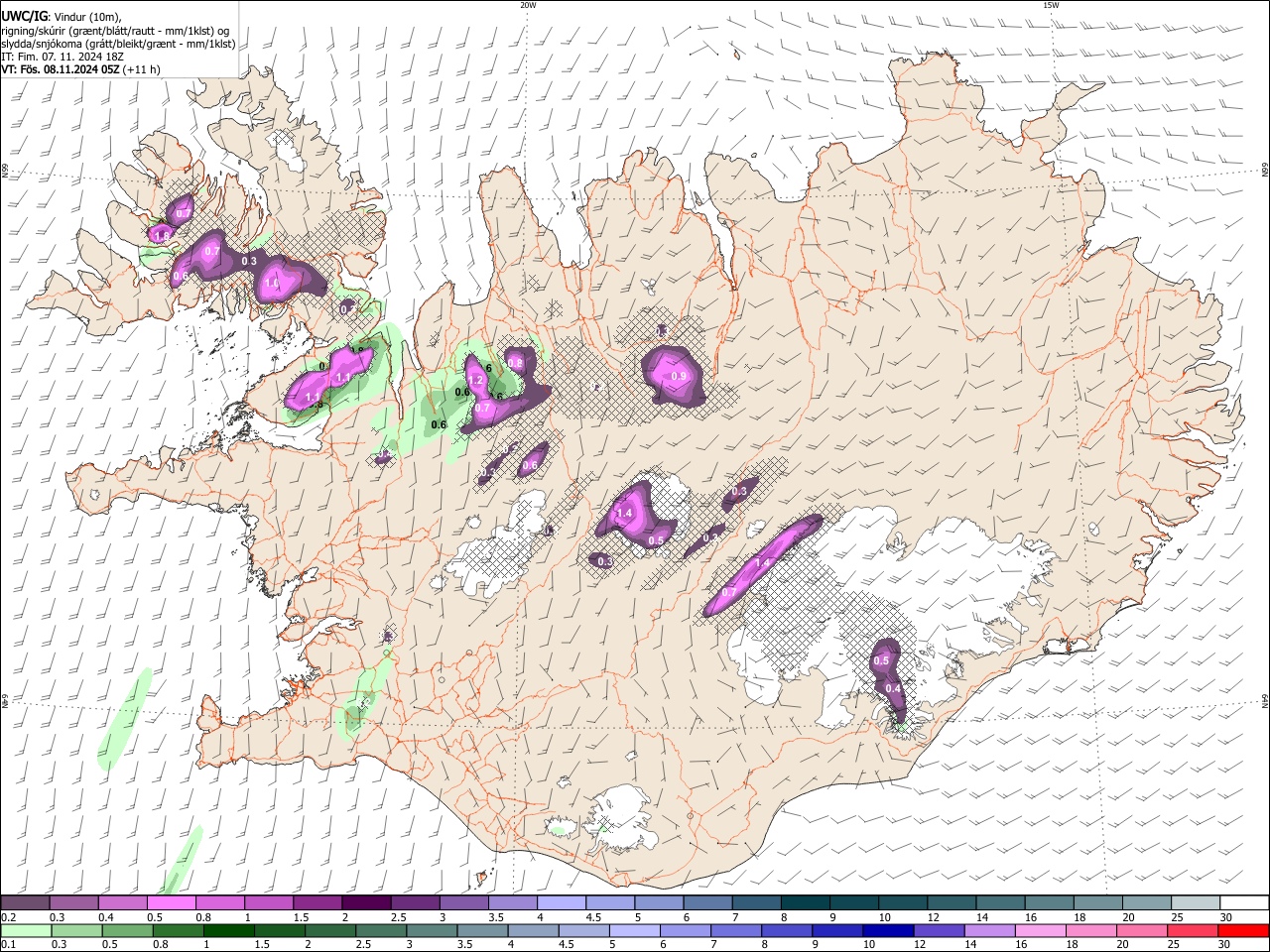Select the white swatch at 30 in top legend

click(x=1244, y=902)
